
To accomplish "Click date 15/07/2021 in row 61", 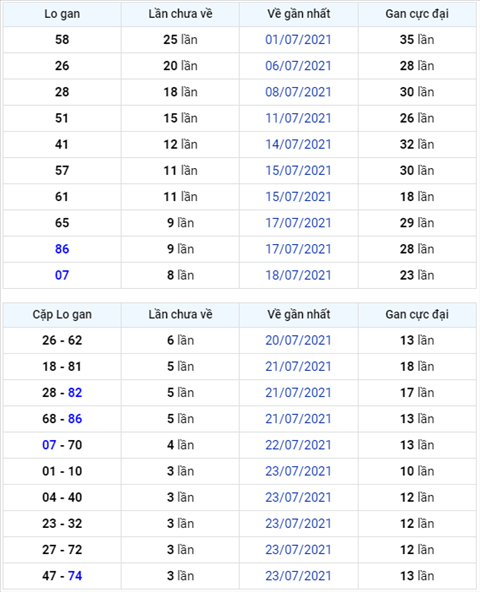I will tap(298, 197).
